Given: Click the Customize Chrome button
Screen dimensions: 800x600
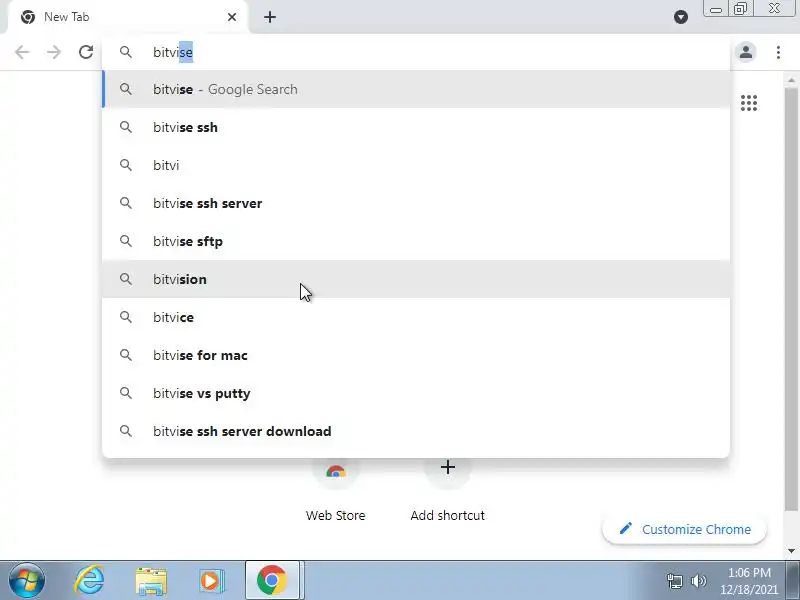Looking at the screenshot, I should tap(684, 529).
